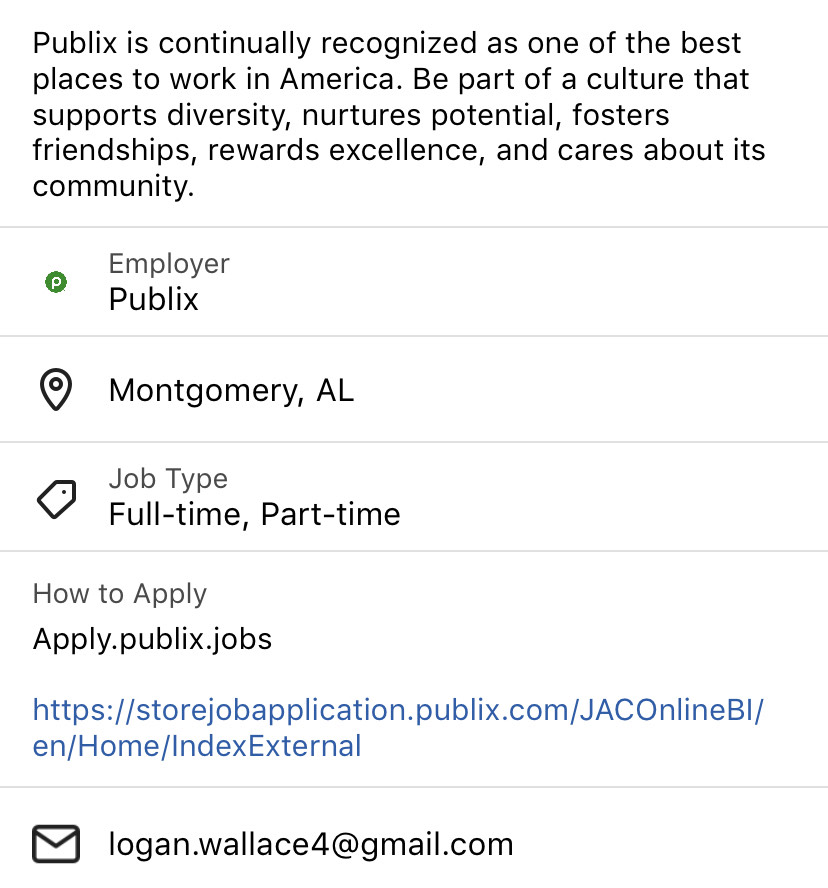Click the Employer label
The image size is (828, 888).
[x=169, y=263]
